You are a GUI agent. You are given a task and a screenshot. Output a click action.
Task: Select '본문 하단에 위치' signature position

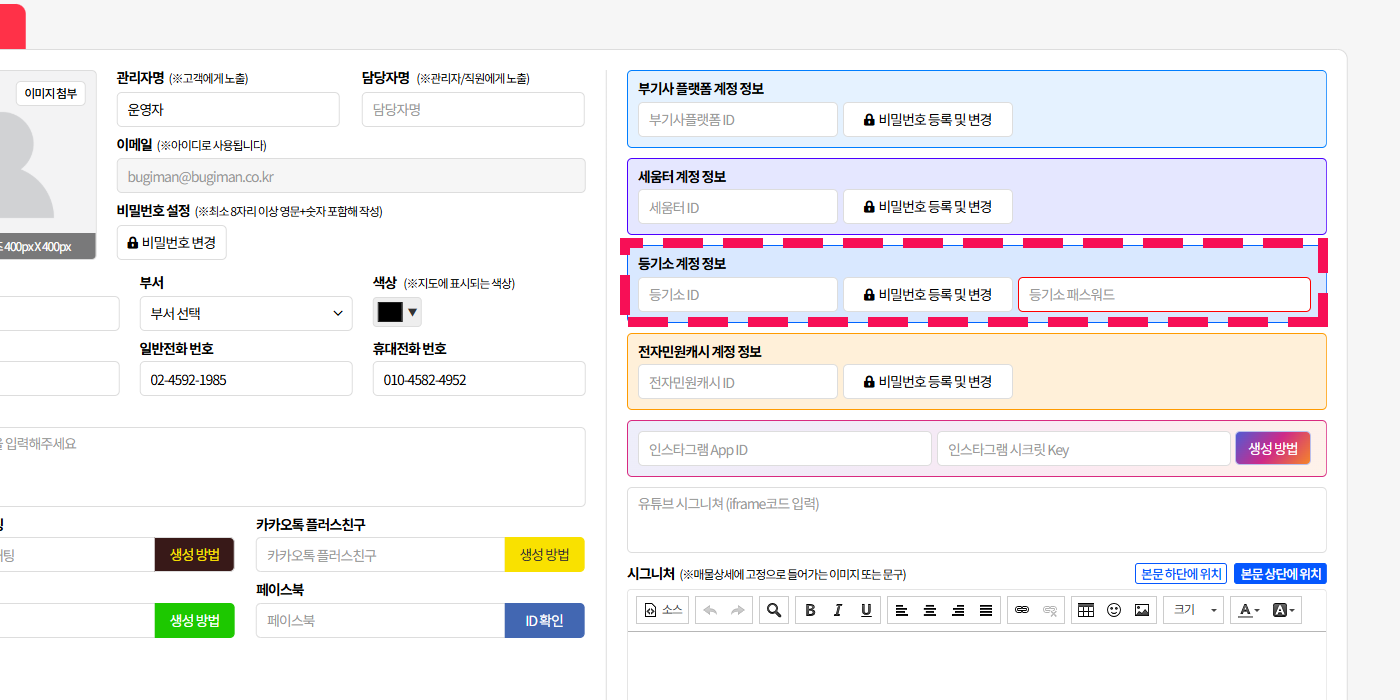(x=1181, y=574)
